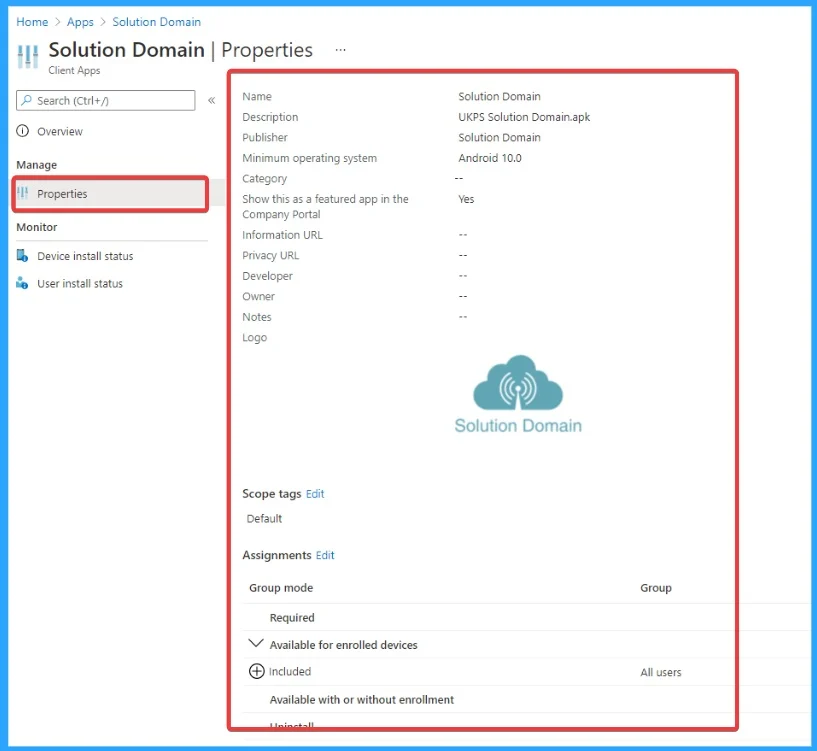
Task: Click the Privacy URL label
Action: [270, 255]
